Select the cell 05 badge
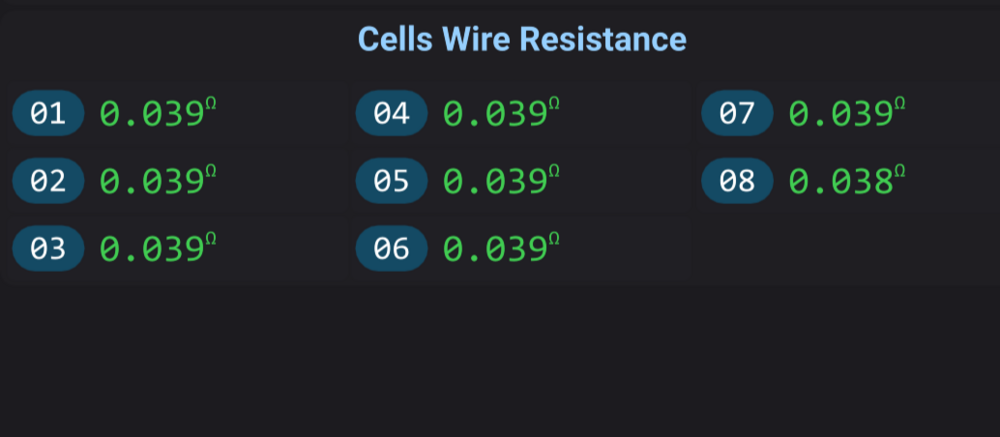 (392, 182)
